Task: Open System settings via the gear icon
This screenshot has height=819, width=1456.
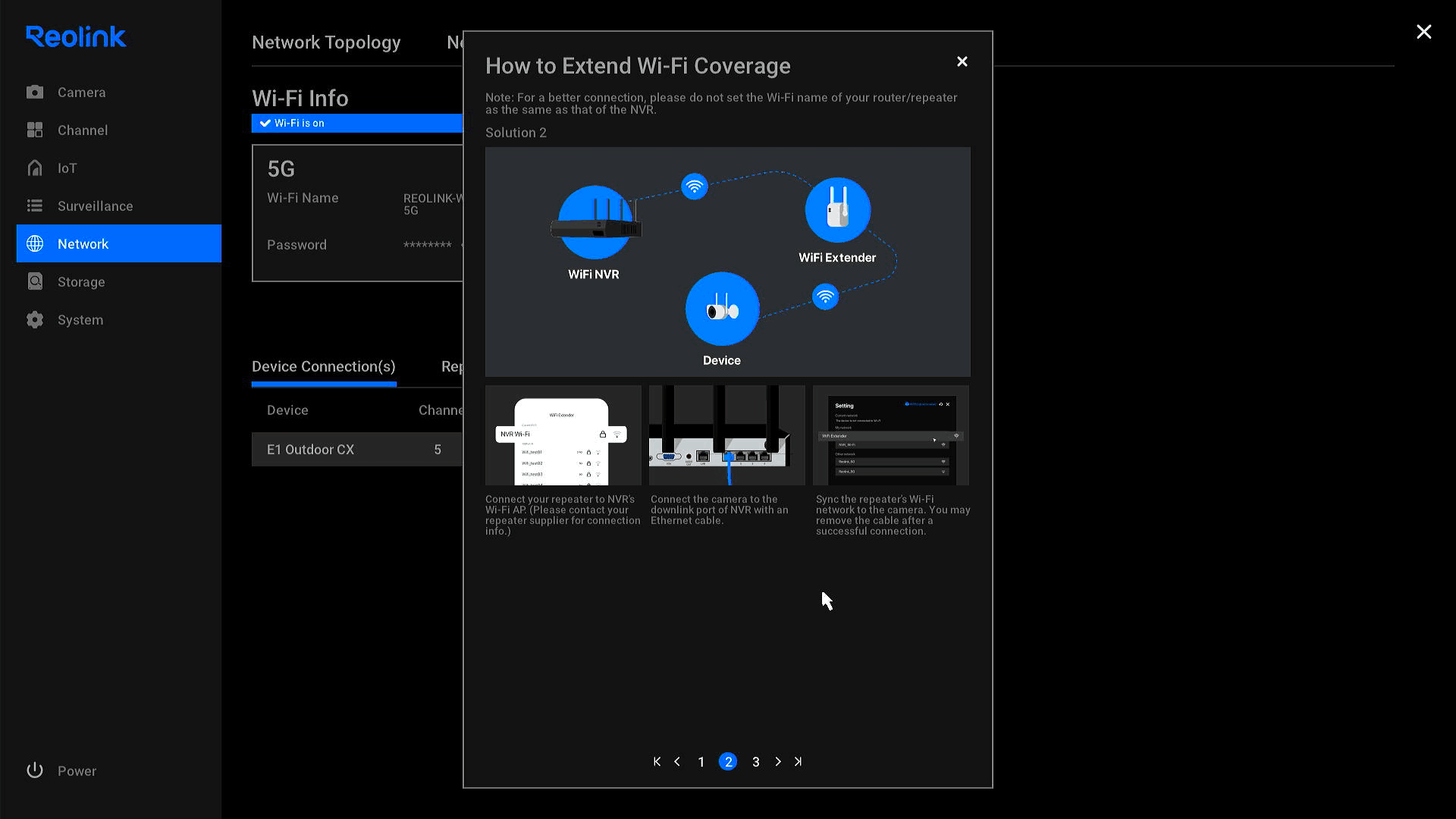Action: click(35, 319)
